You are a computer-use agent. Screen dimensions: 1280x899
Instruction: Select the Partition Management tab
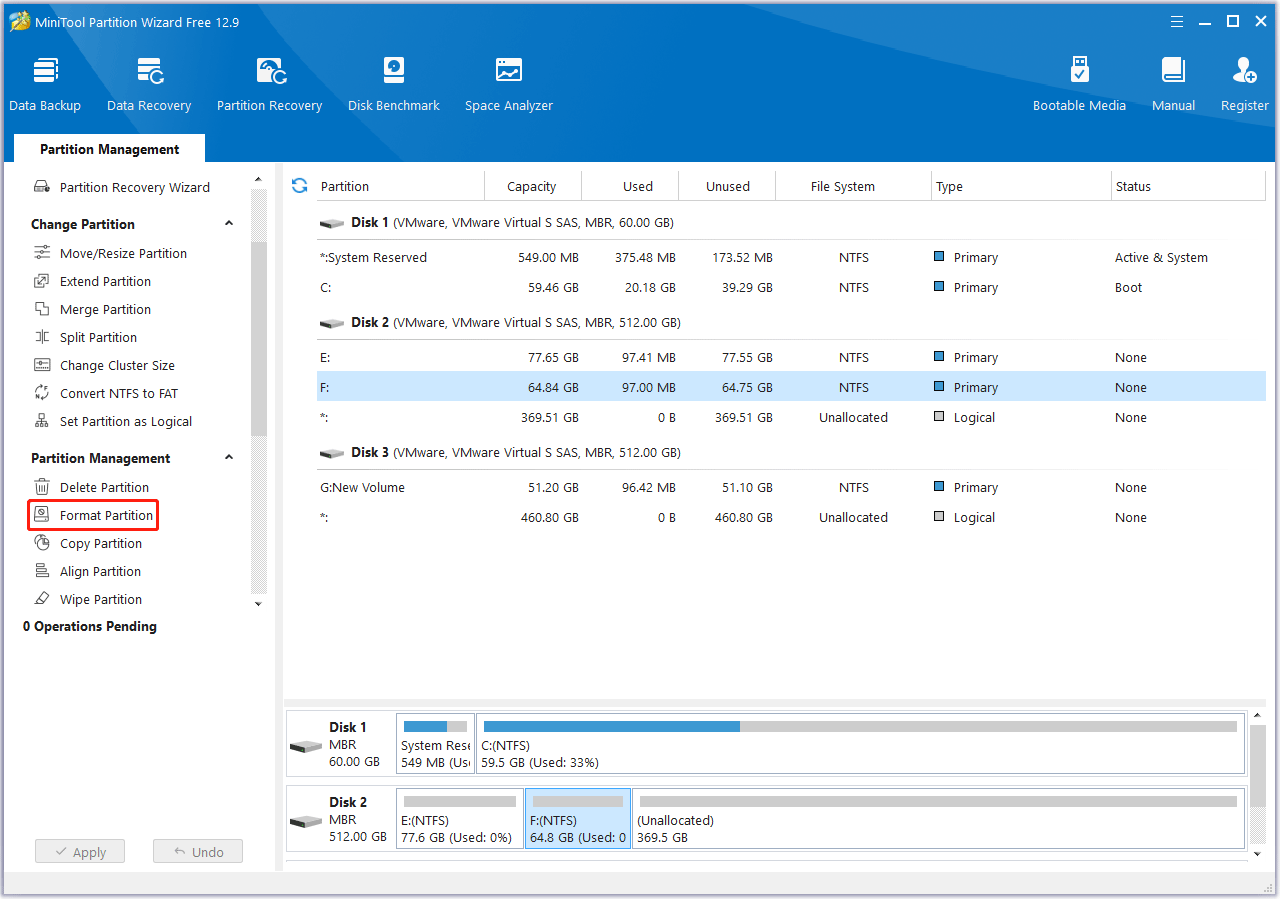(110, 149)
